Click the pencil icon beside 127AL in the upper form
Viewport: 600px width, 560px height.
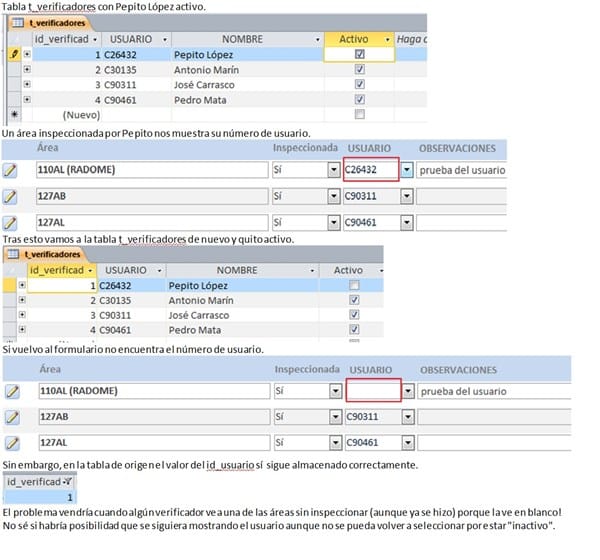coord(10,223)
